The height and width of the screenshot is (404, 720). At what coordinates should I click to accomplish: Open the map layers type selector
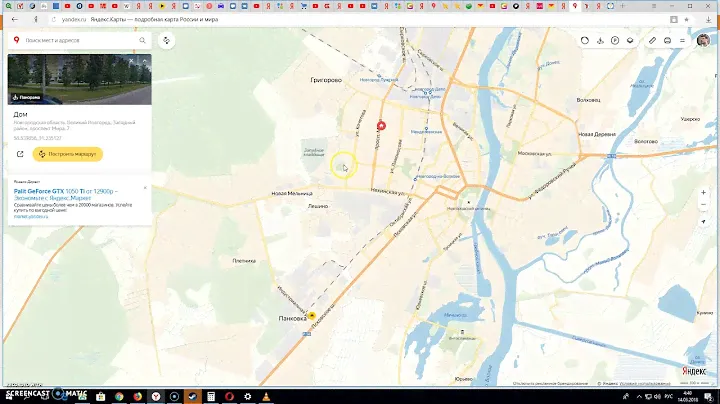(x=631, y=41)
